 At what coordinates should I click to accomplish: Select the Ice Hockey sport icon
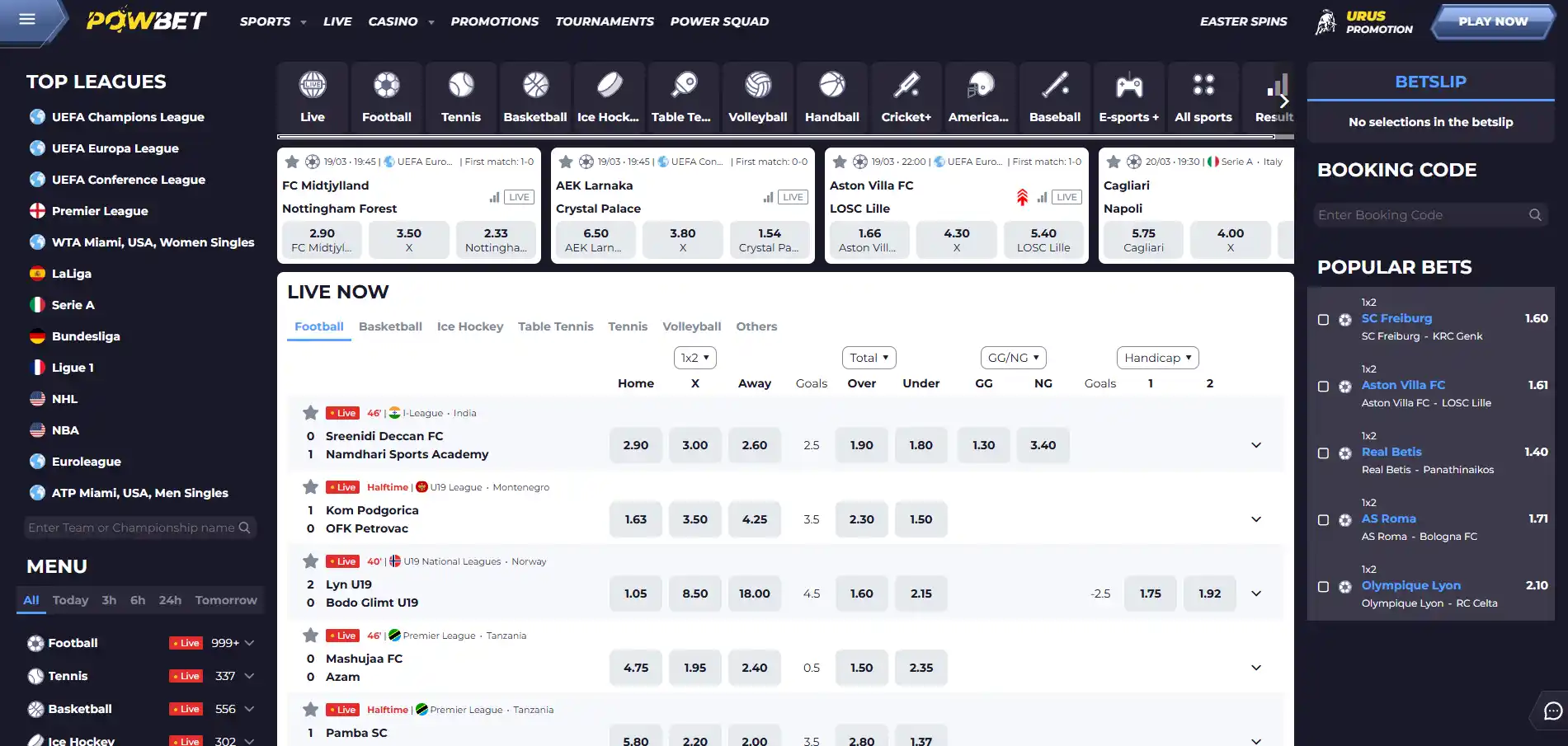610,96
